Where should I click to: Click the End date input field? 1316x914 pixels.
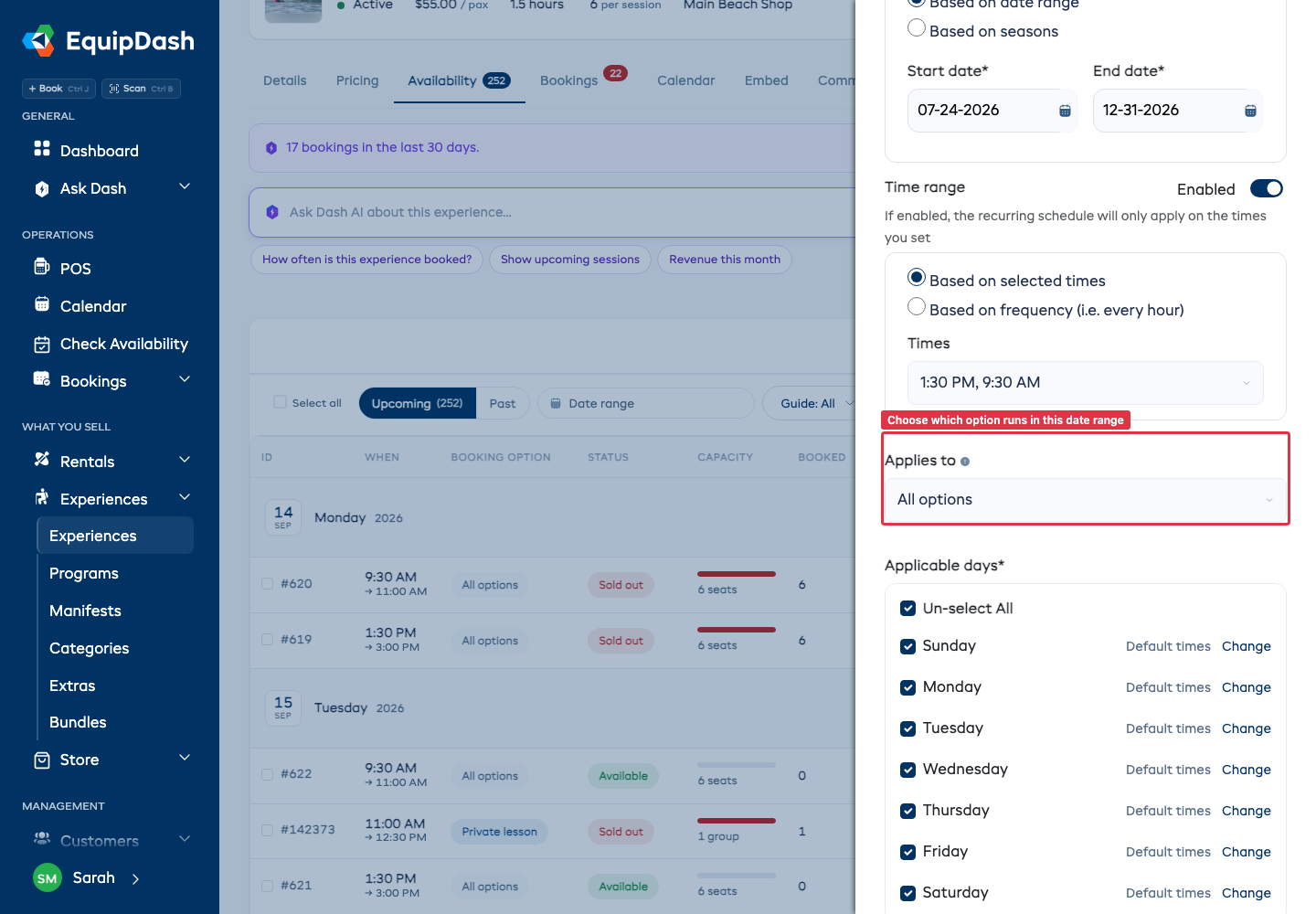coord(1178,111)
